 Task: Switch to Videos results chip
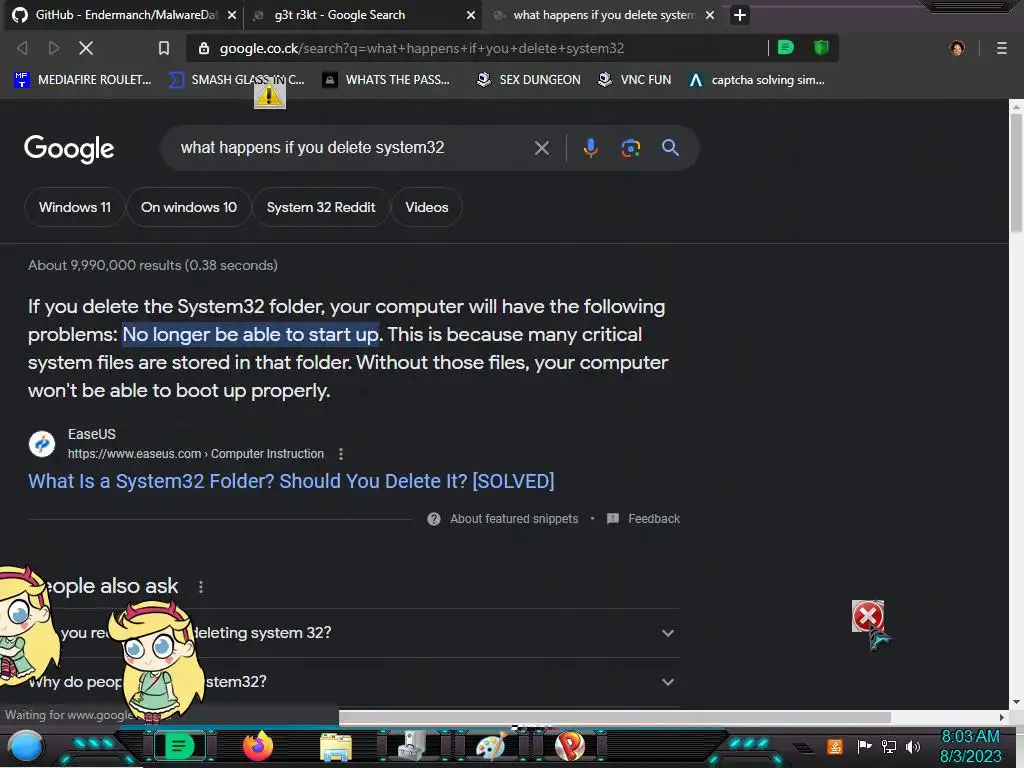426,207
